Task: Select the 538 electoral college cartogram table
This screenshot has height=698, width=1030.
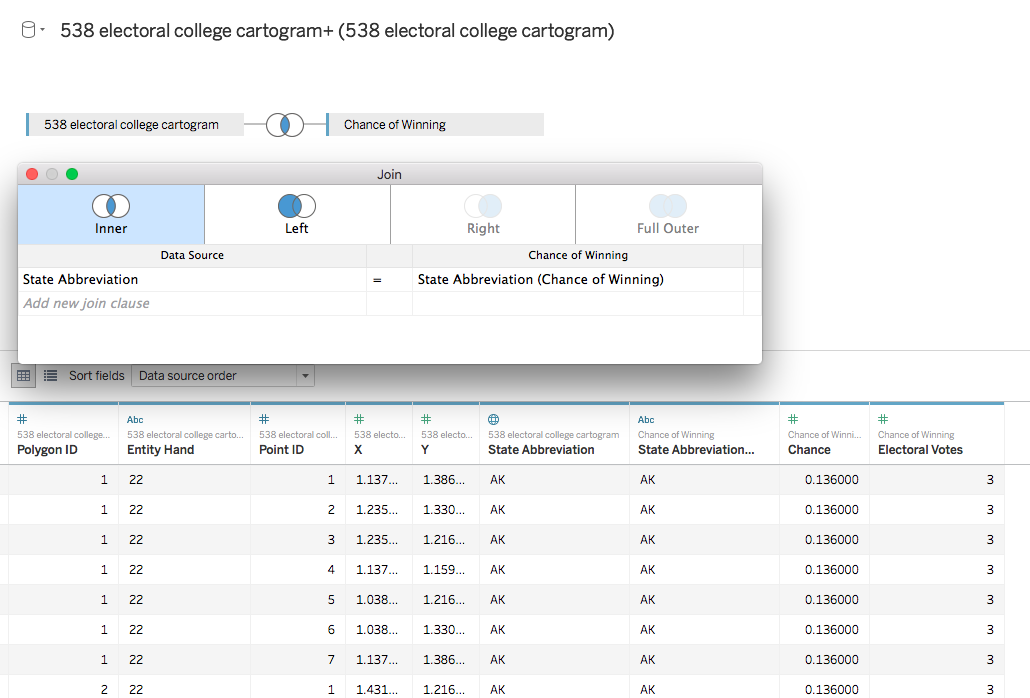Action: (x=134, y=125)
